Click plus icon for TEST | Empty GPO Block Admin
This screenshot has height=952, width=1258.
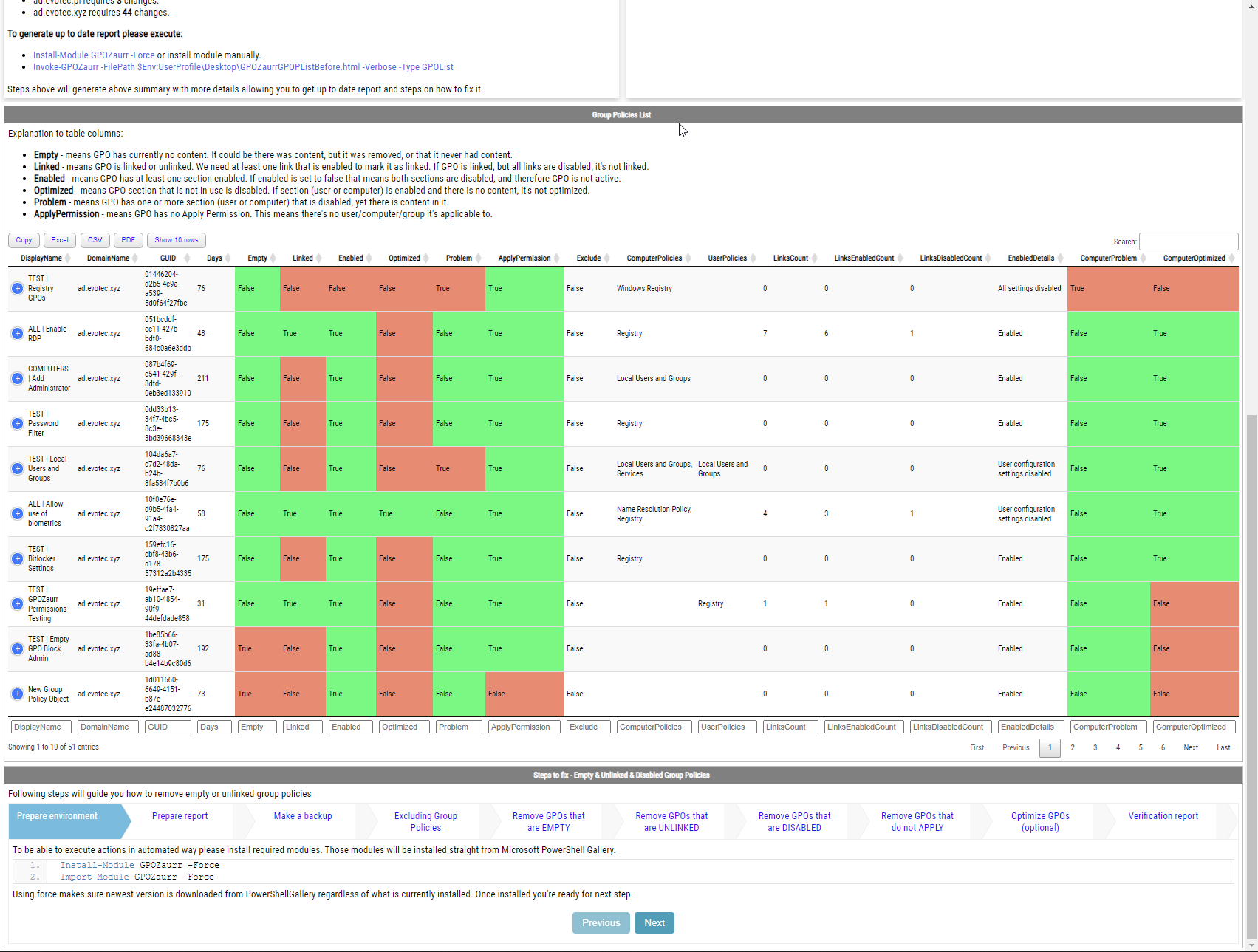[x=17, y=649]
